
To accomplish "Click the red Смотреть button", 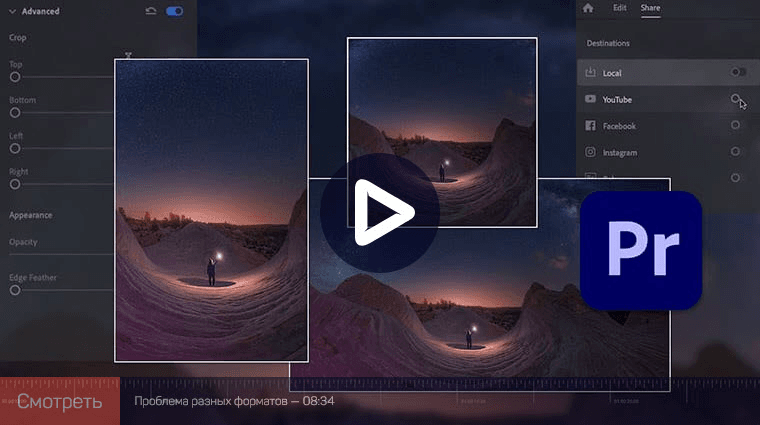I will (x=60, y=401).
